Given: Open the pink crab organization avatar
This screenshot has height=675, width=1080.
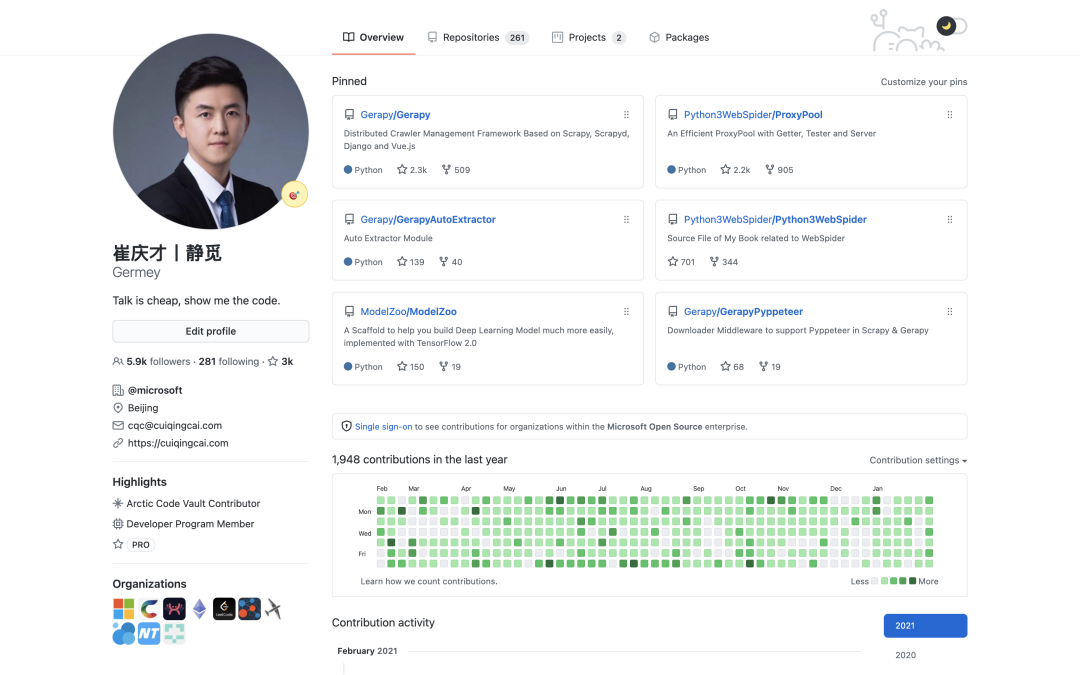Looking at the screenshot, I should click(174, 609).
